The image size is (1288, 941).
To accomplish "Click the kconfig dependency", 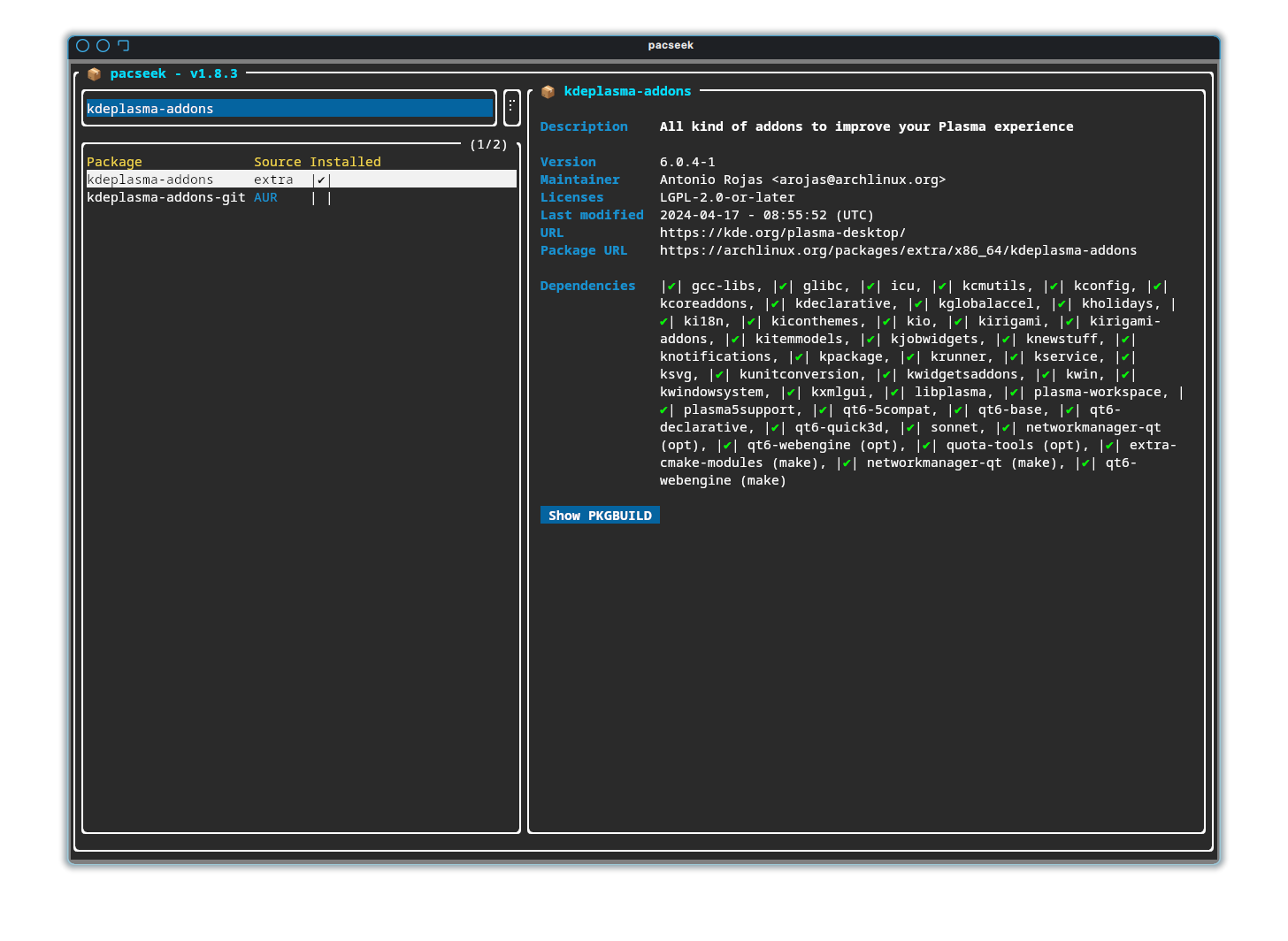I will click(x=1101, y=286).
